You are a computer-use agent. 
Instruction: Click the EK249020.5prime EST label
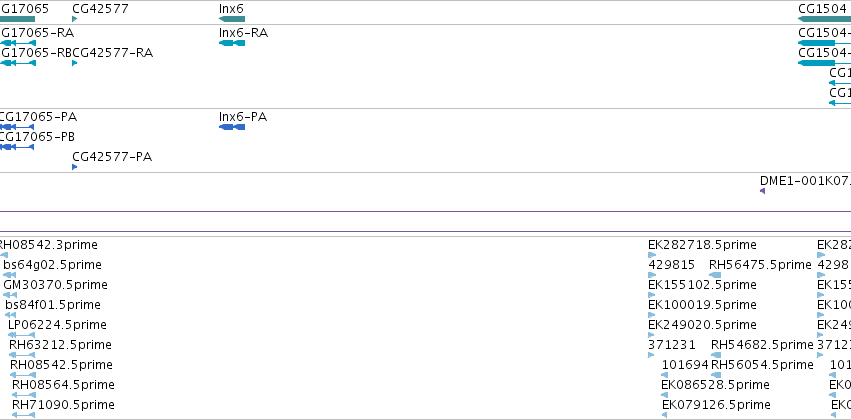[702, 325]
